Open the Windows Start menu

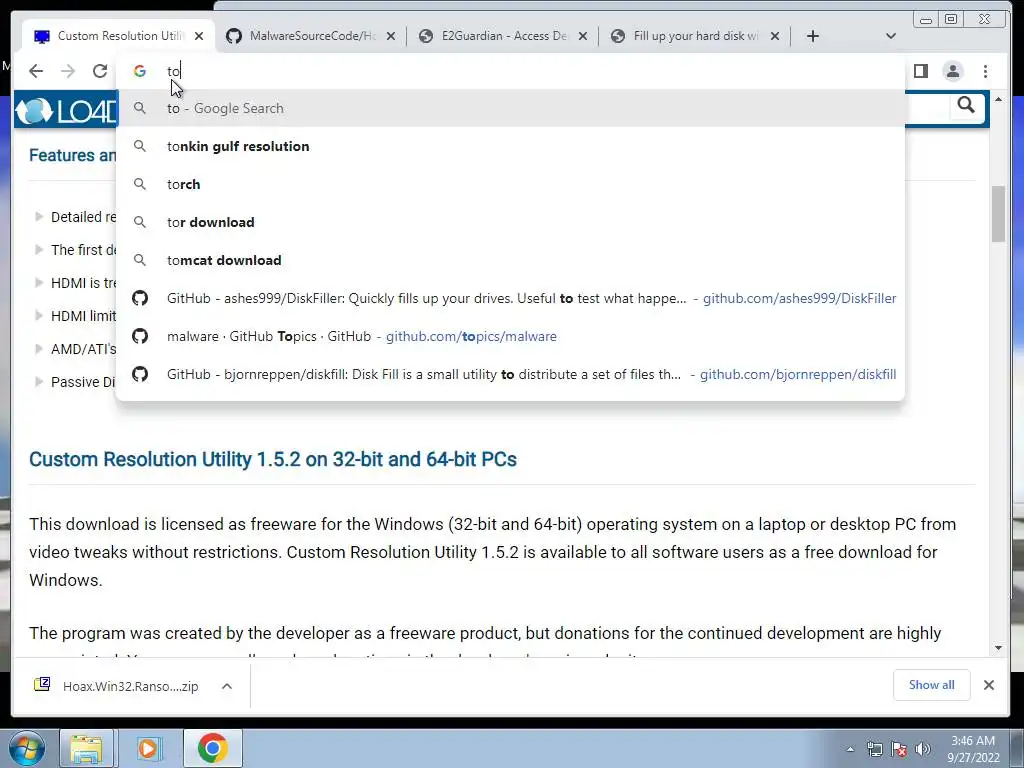(x=27, y=748)
